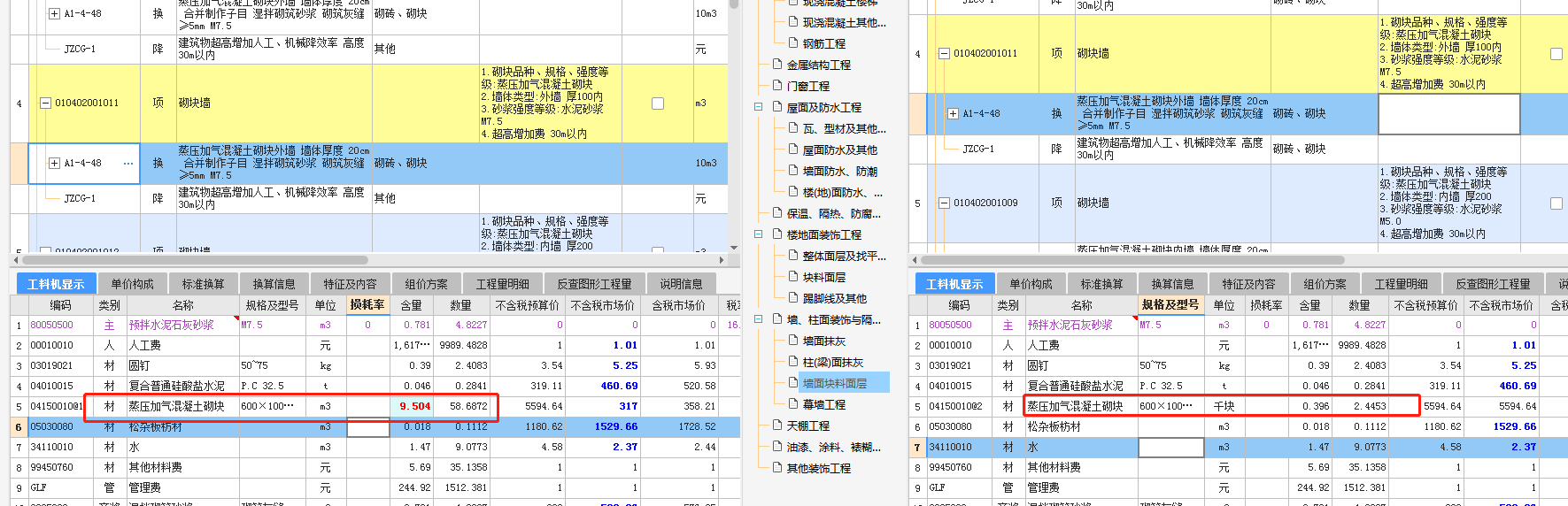Viewport: 1568px width, 506px height.
Task: Click the page icon beside 楼(地)面防水
Action: (x=793, y=191)
